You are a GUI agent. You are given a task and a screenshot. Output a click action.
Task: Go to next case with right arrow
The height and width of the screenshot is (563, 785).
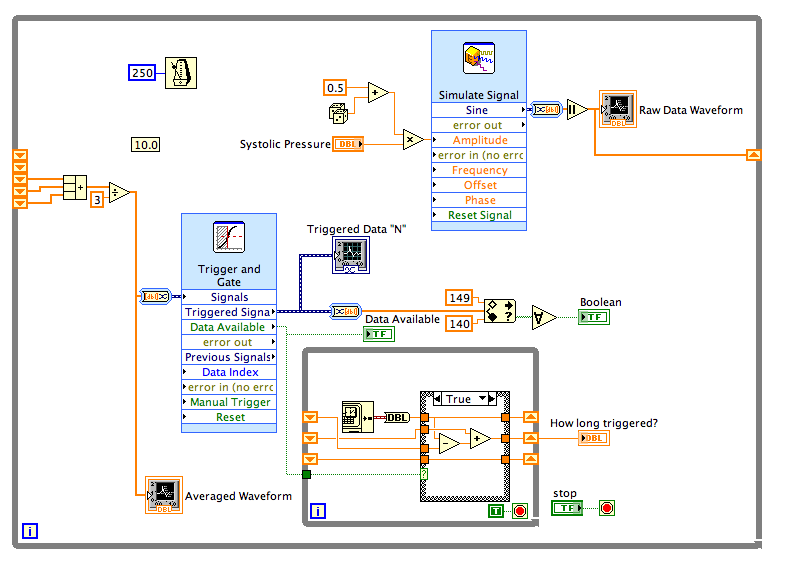[x=492, y=399]
